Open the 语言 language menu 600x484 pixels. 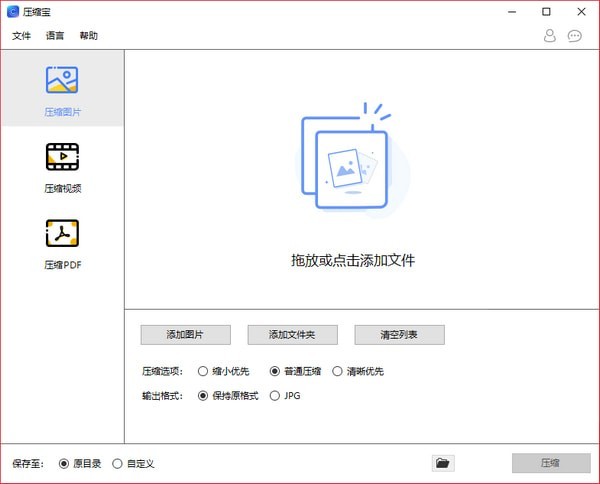coord(55,36)
